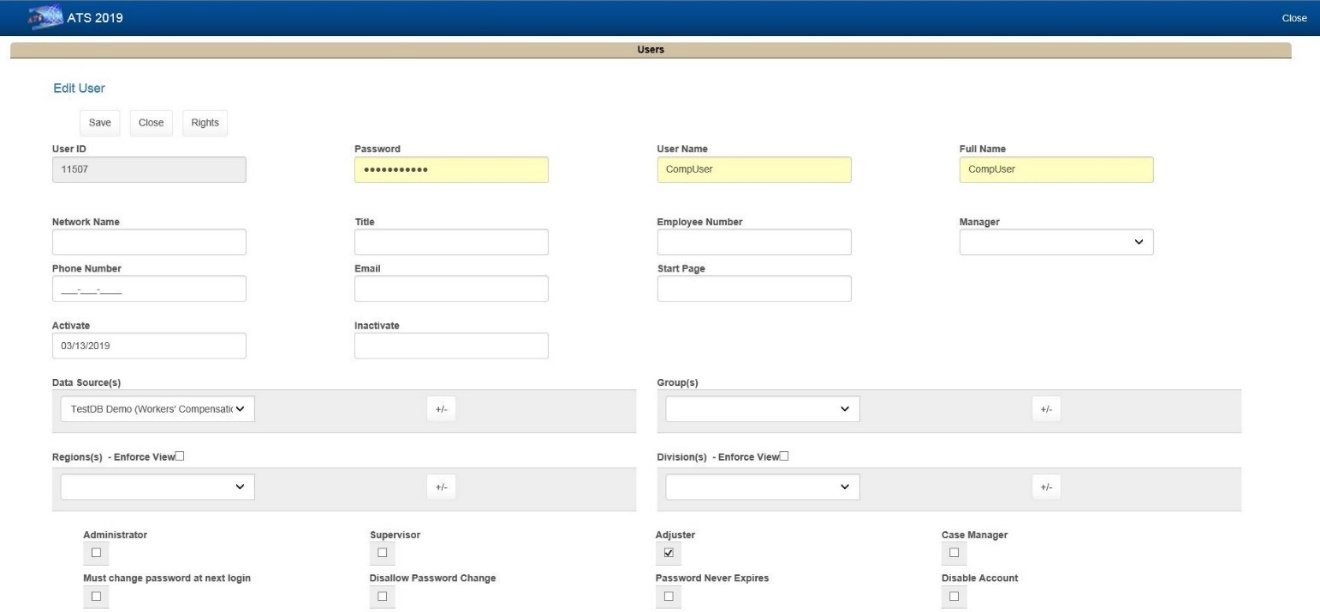Tick the Disable Account checkbox
Image resolution: width=1320 pixels, height=612 pixels.
point(953,596)
